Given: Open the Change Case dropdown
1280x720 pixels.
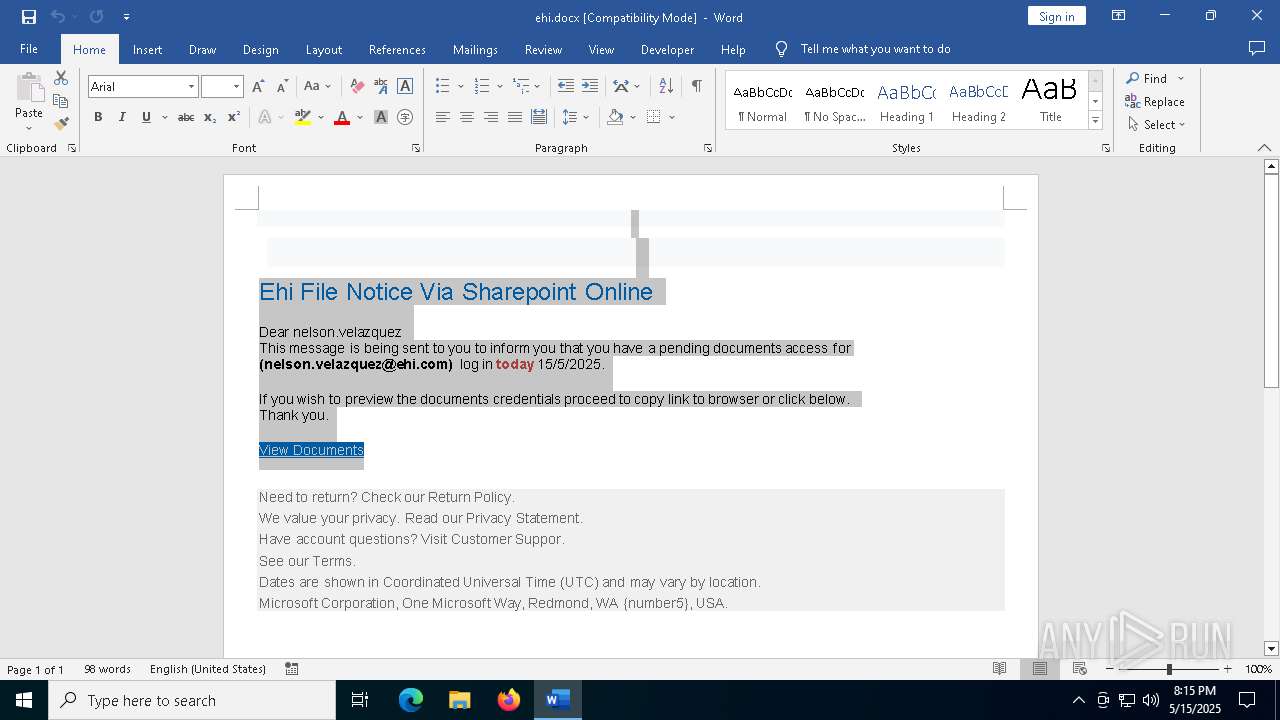Looking at the screenshot, I should pos(317,87).
